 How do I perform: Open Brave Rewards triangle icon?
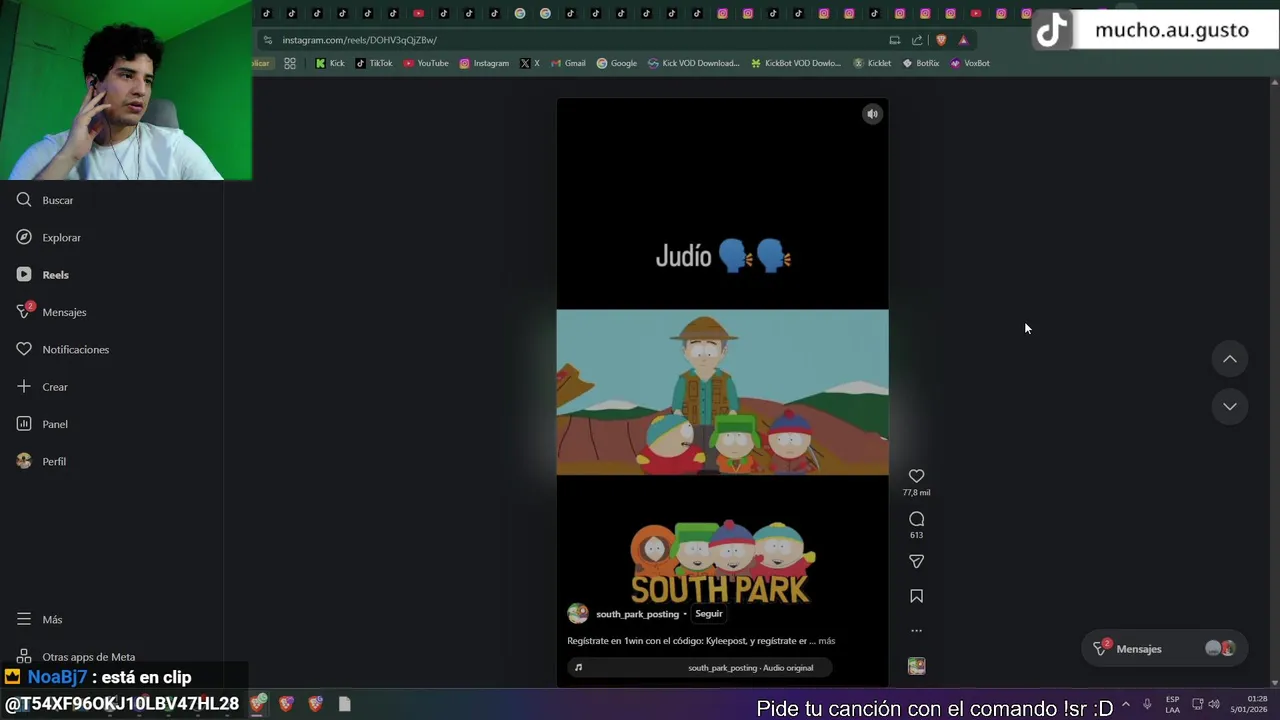pyautogui.click(x=963, y=40)
